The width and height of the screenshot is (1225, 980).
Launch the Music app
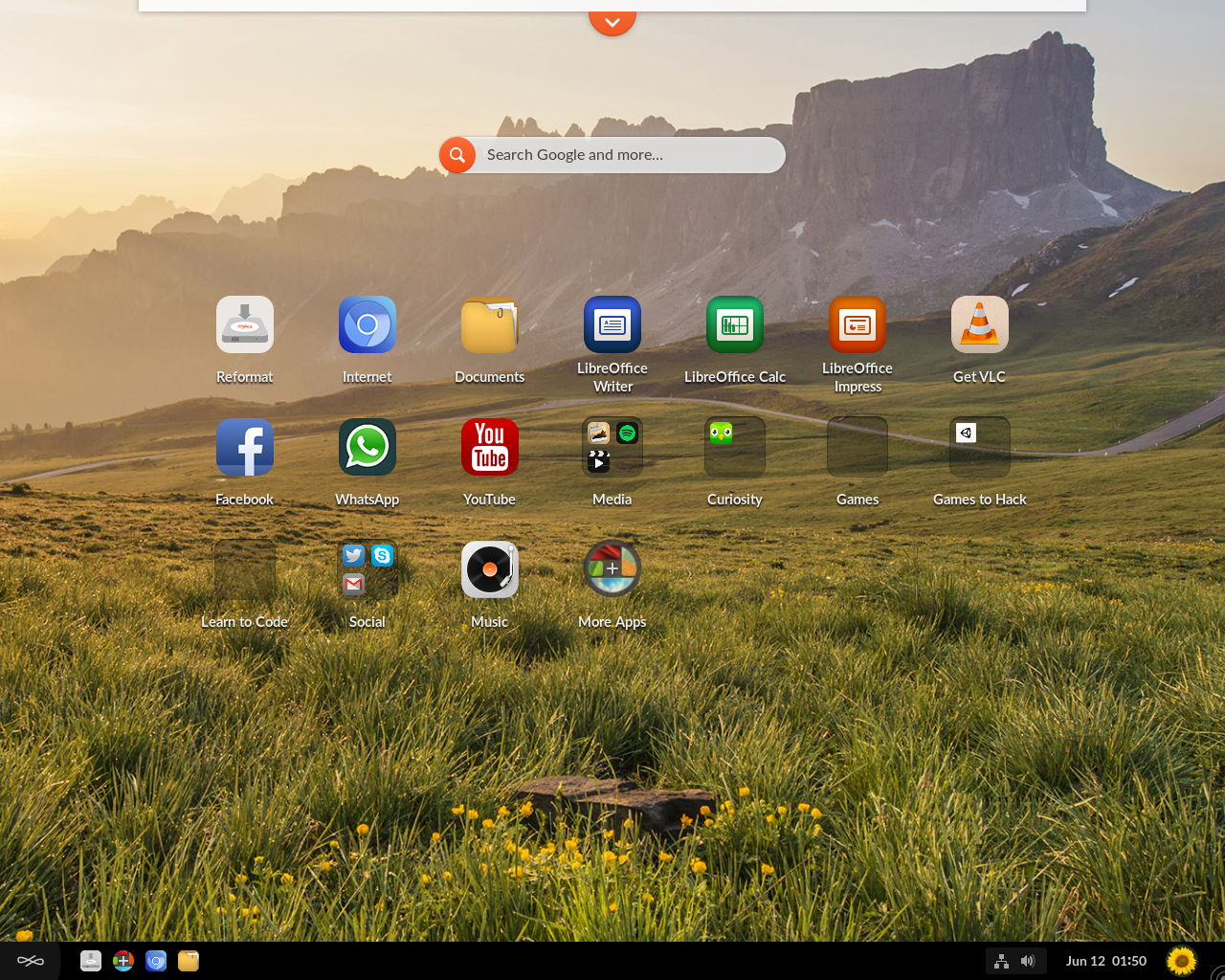tap(490, 569)
